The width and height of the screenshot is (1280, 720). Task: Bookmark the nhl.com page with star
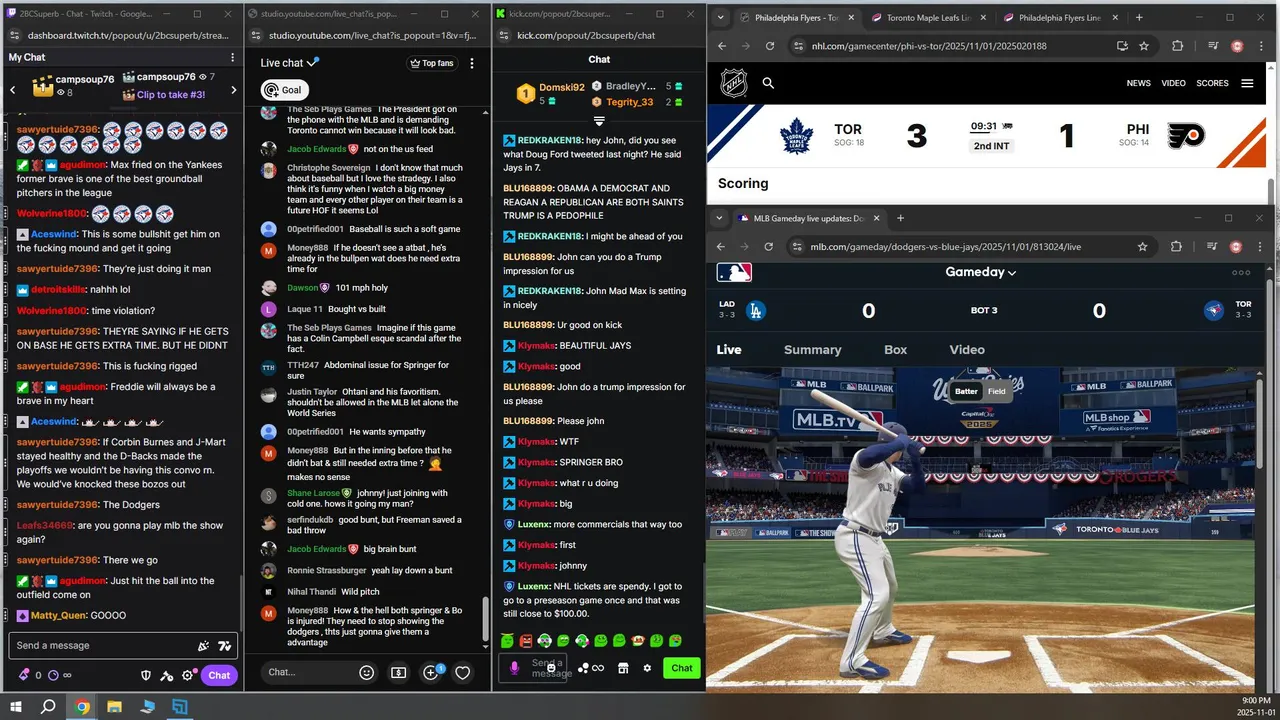pos(1144,46)
